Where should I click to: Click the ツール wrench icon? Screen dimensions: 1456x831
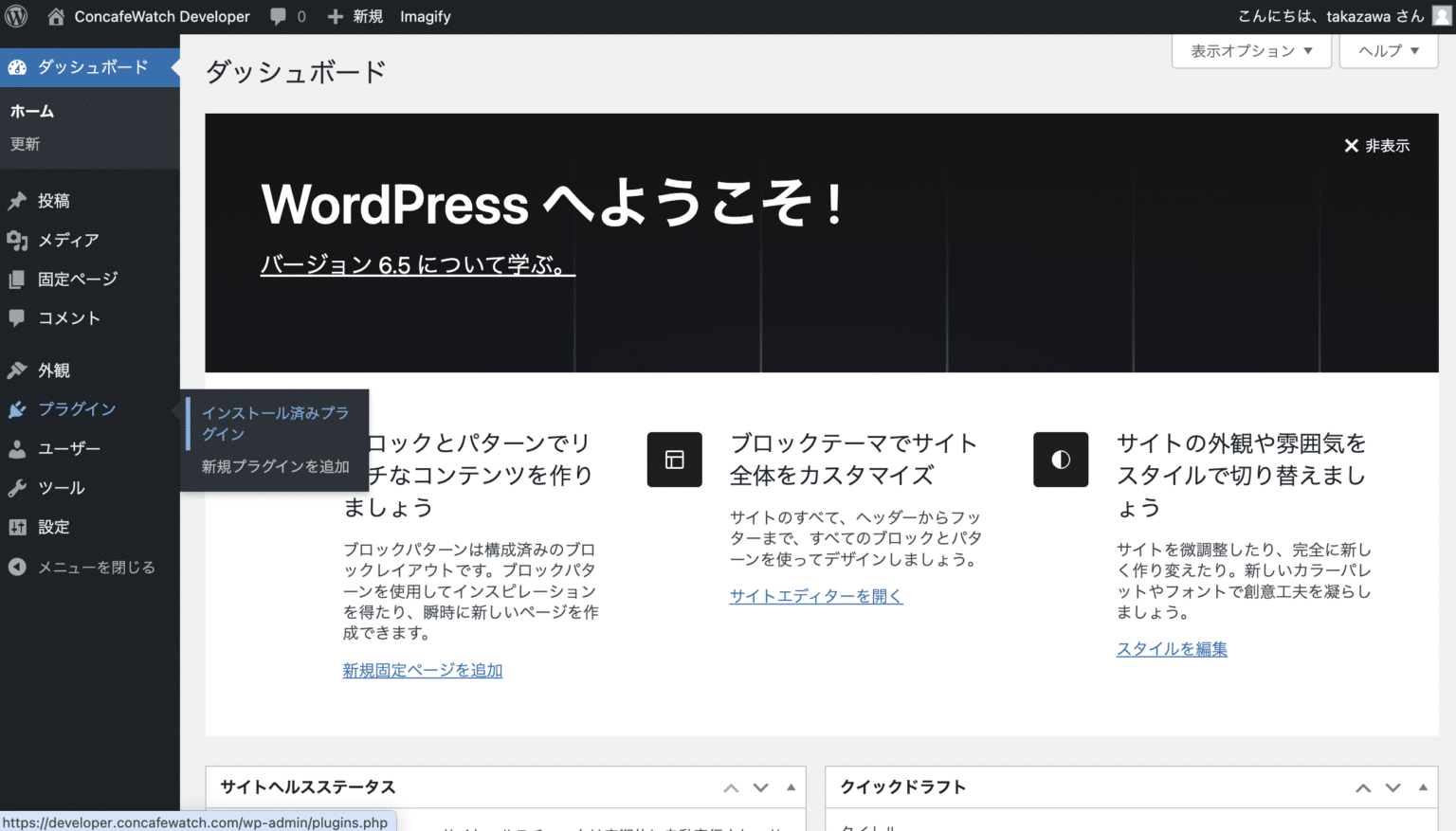[x=17, y=487]
